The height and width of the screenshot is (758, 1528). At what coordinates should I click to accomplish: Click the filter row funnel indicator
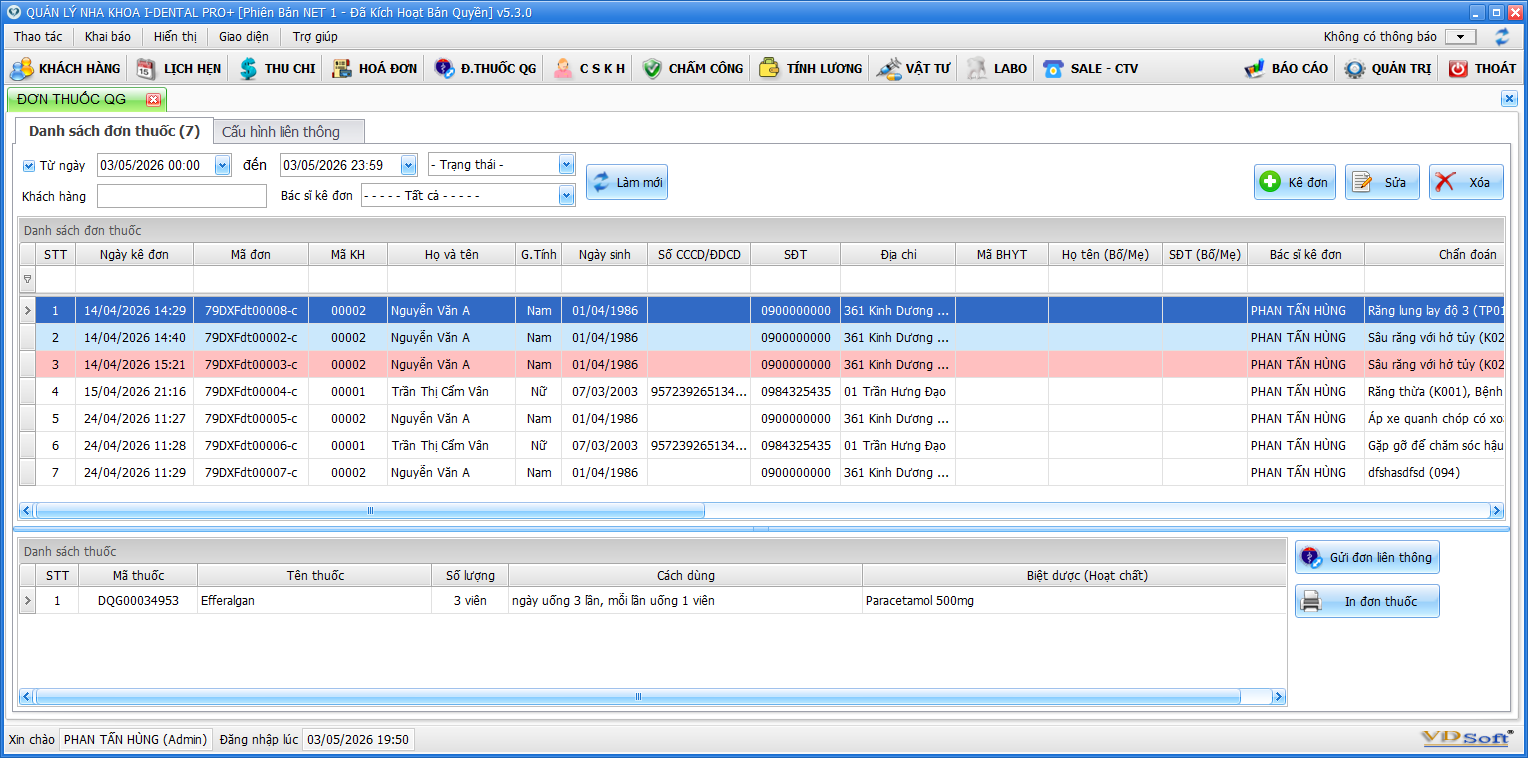[27, 279]
